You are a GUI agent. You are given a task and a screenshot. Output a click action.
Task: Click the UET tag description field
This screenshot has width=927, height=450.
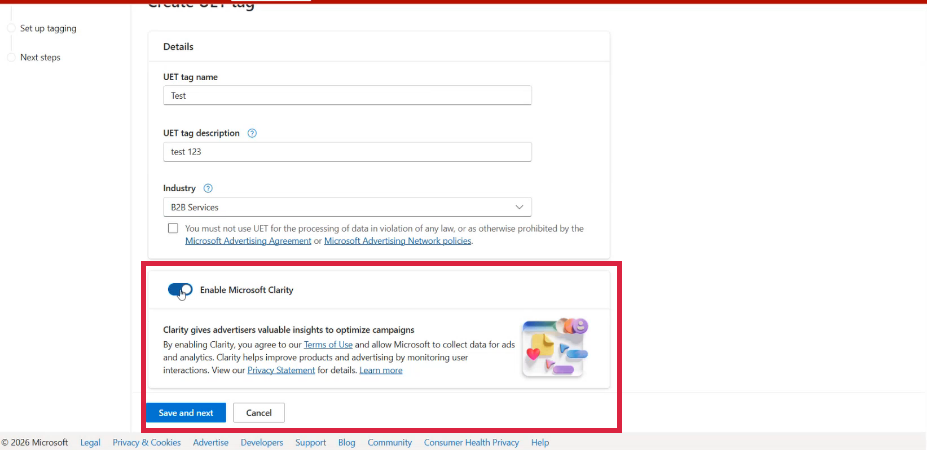(x=347, y=151)
